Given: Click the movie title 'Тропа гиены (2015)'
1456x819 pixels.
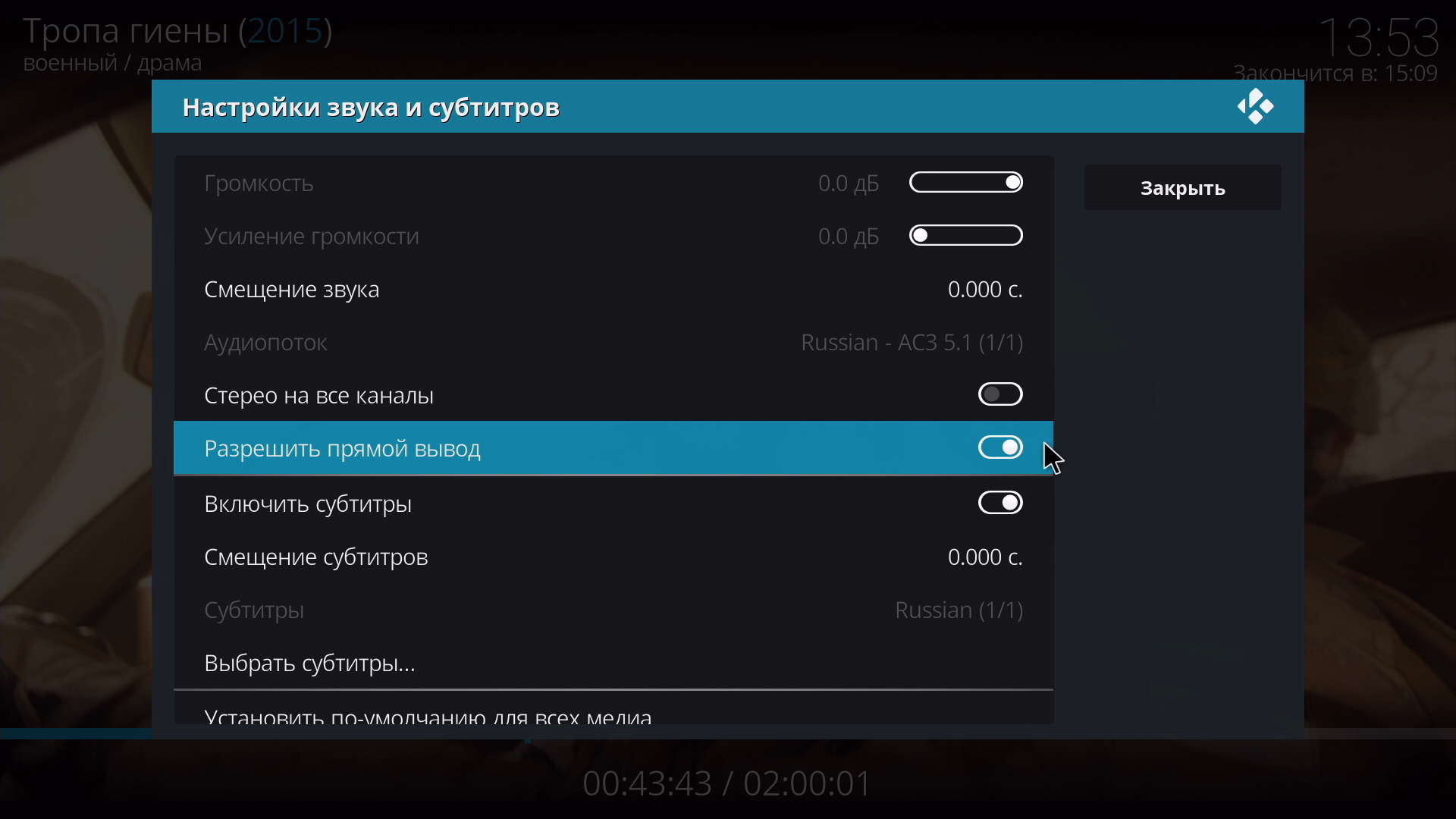Looking at the screenshot, I should tap(177, 31).
